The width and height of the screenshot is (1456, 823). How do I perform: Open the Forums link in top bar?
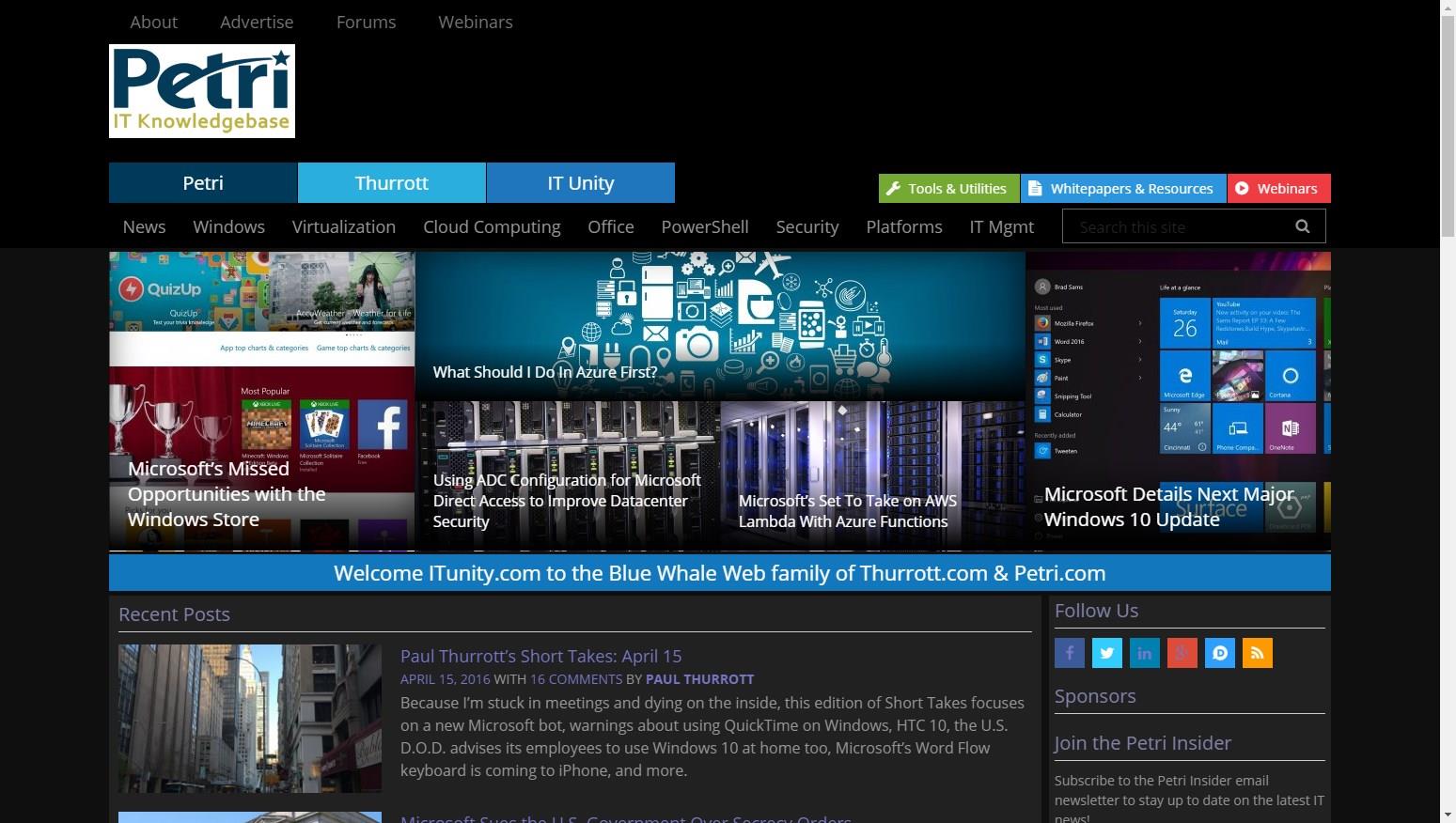[x=367, y=22]
